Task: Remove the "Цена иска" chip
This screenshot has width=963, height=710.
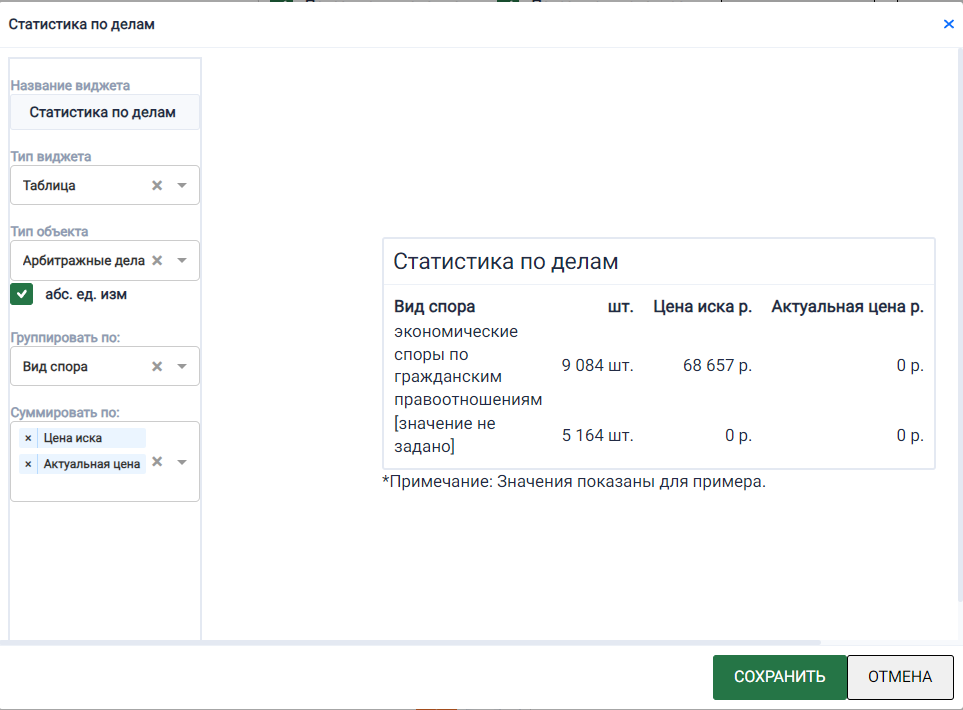Action: [27, 437]
